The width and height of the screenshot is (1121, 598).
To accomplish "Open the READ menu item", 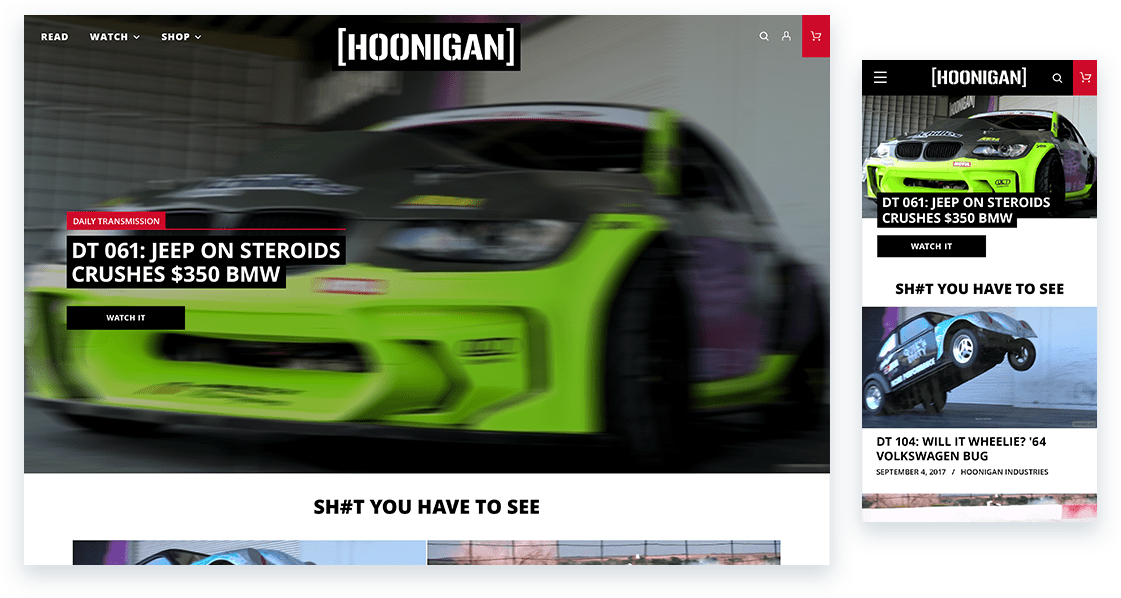I will [54, 36].
